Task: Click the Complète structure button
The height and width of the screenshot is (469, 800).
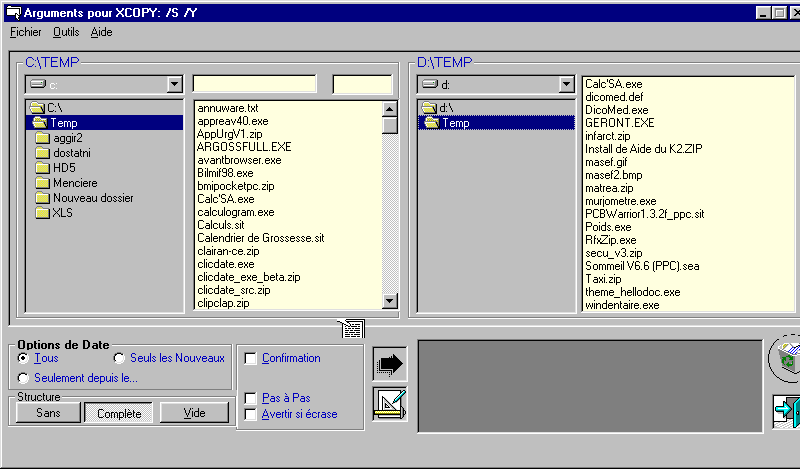Action: coord(119,413)
